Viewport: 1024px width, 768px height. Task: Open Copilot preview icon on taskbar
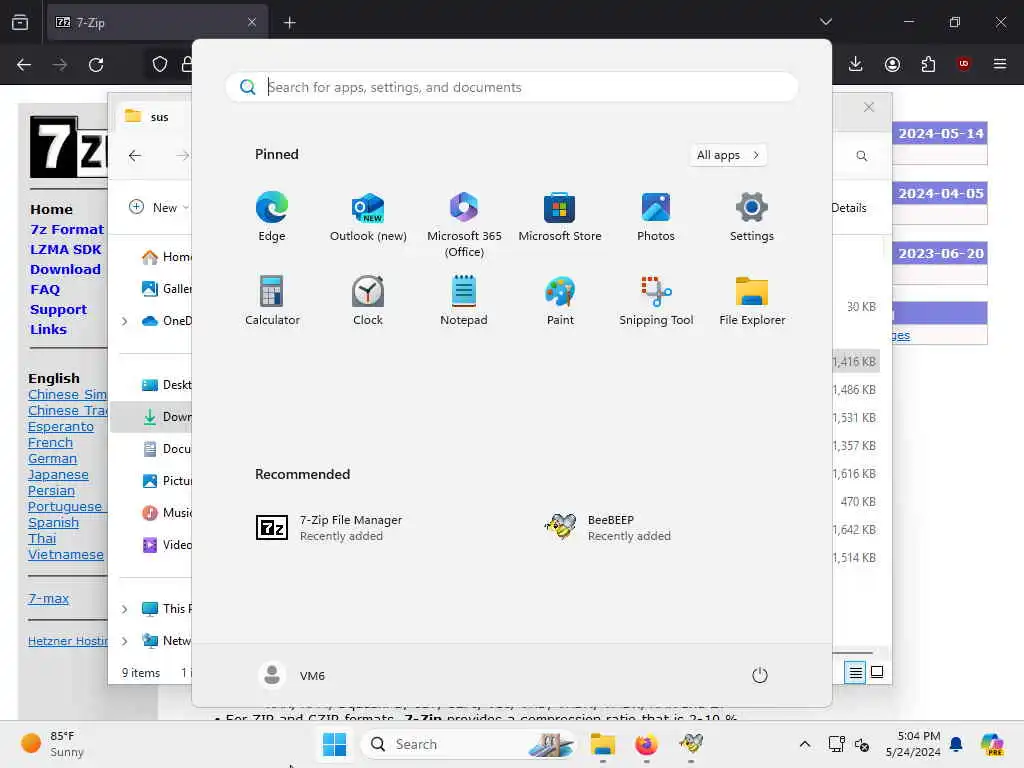click(992, 744)
